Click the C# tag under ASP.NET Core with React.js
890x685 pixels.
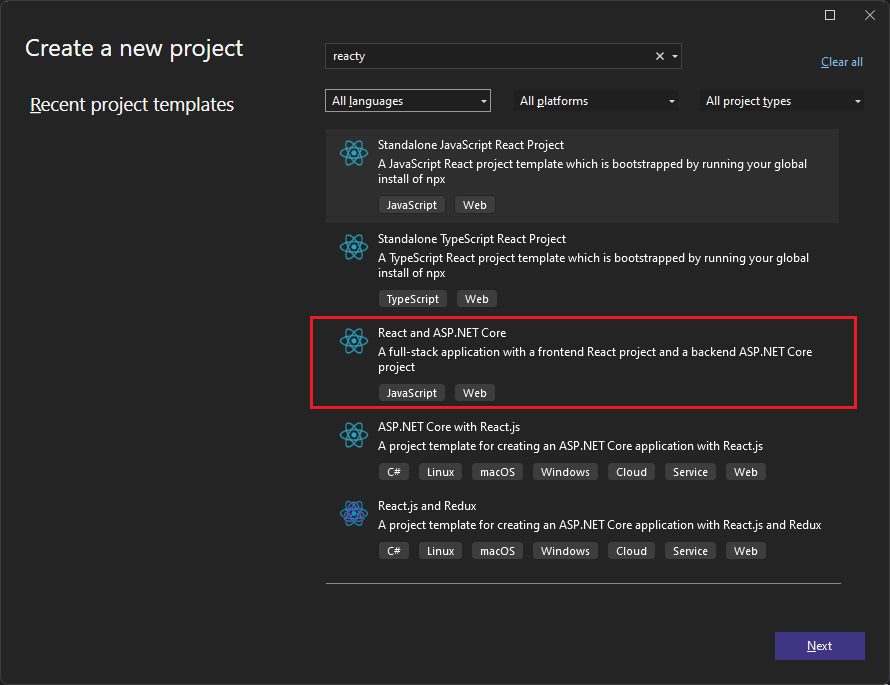tap(393, 471)
